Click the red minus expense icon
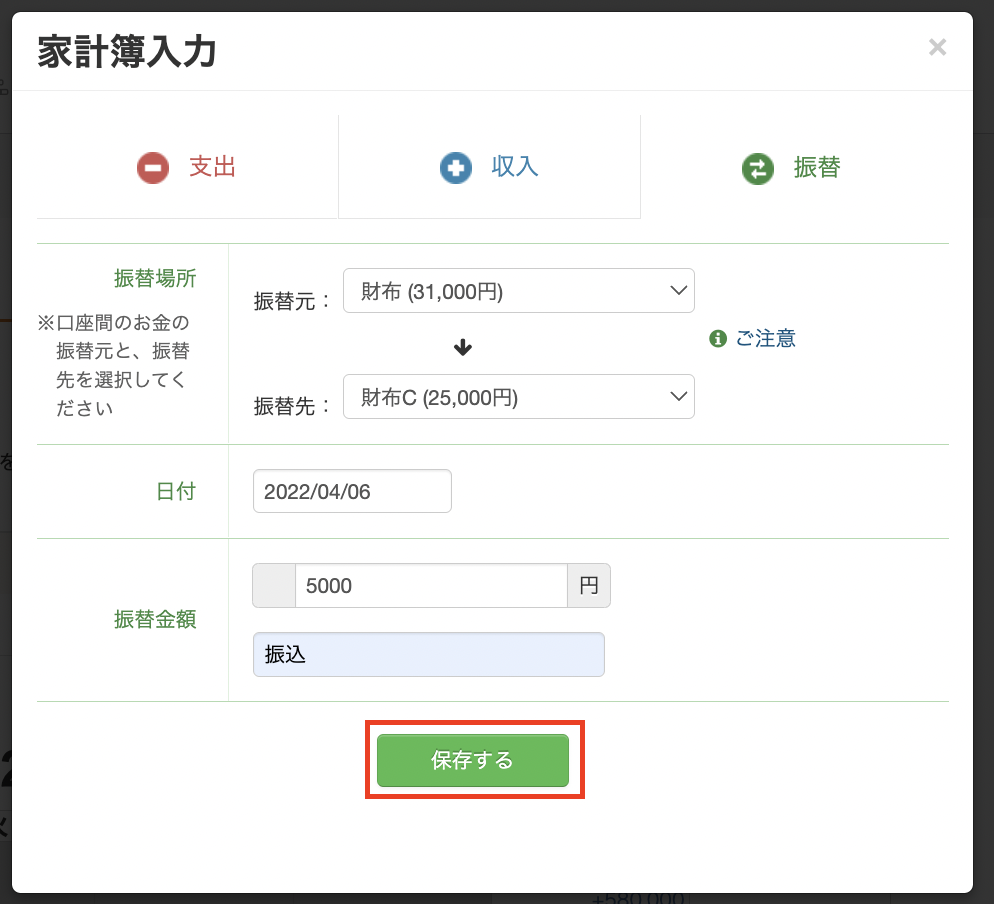 (153, 168)
